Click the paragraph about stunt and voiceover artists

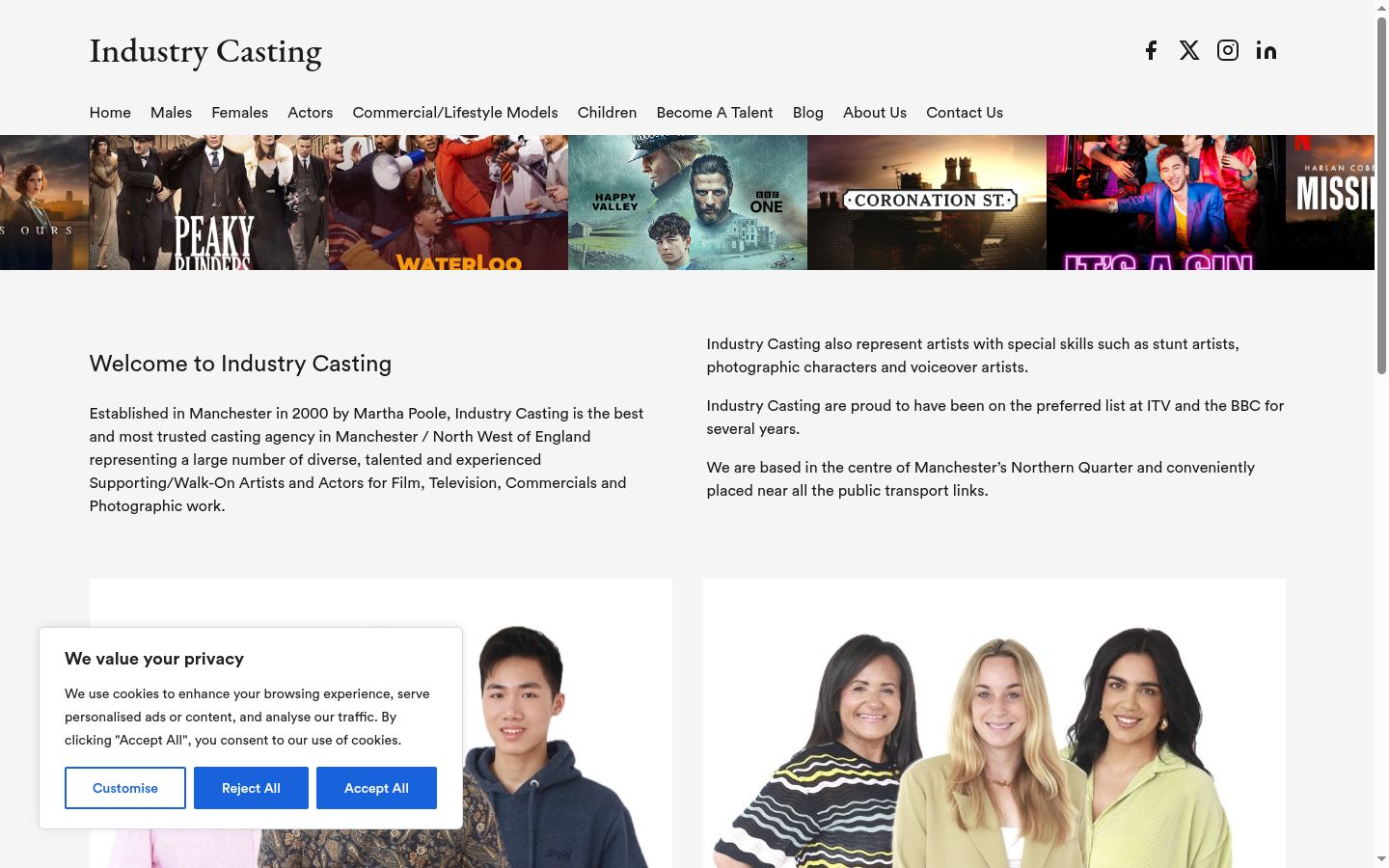(x=973, y=355)
